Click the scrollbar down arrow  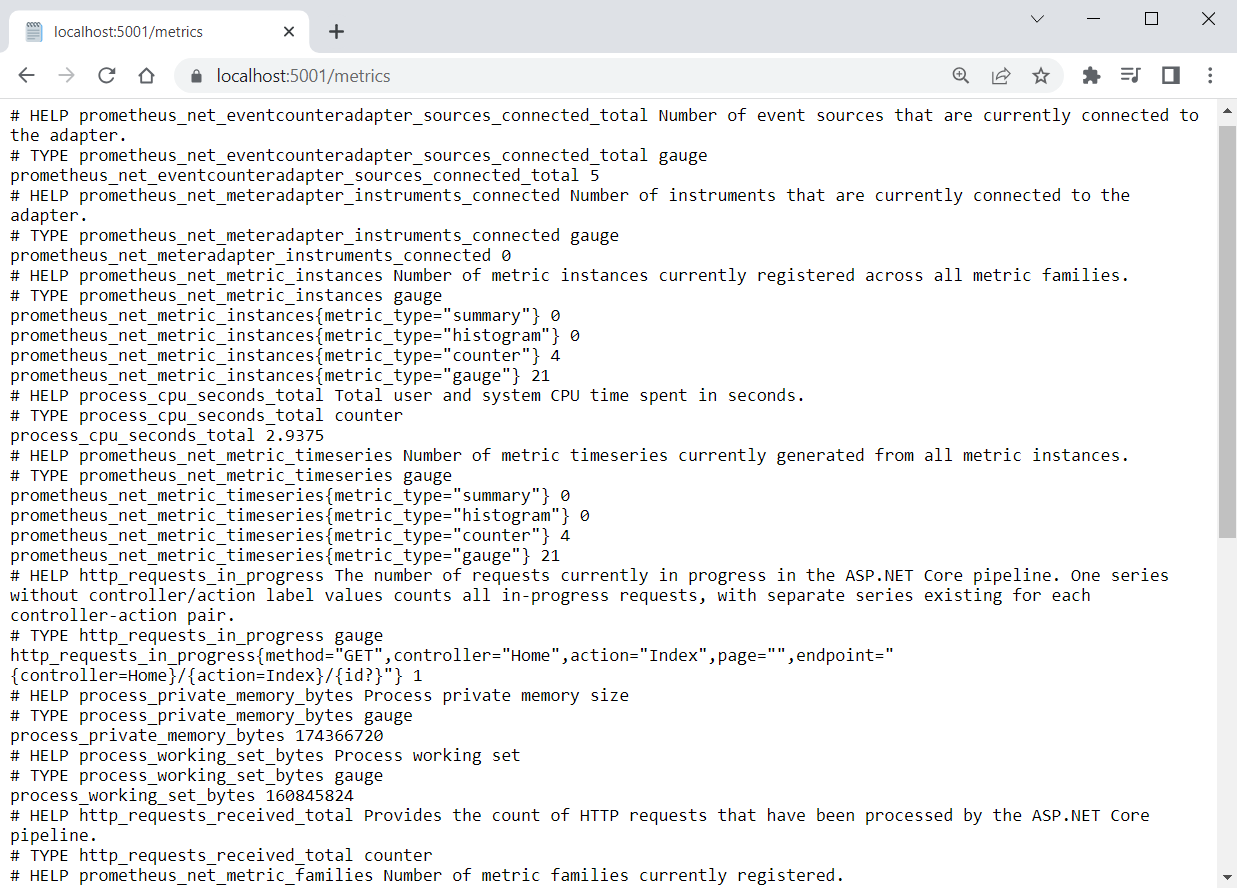1227,876
